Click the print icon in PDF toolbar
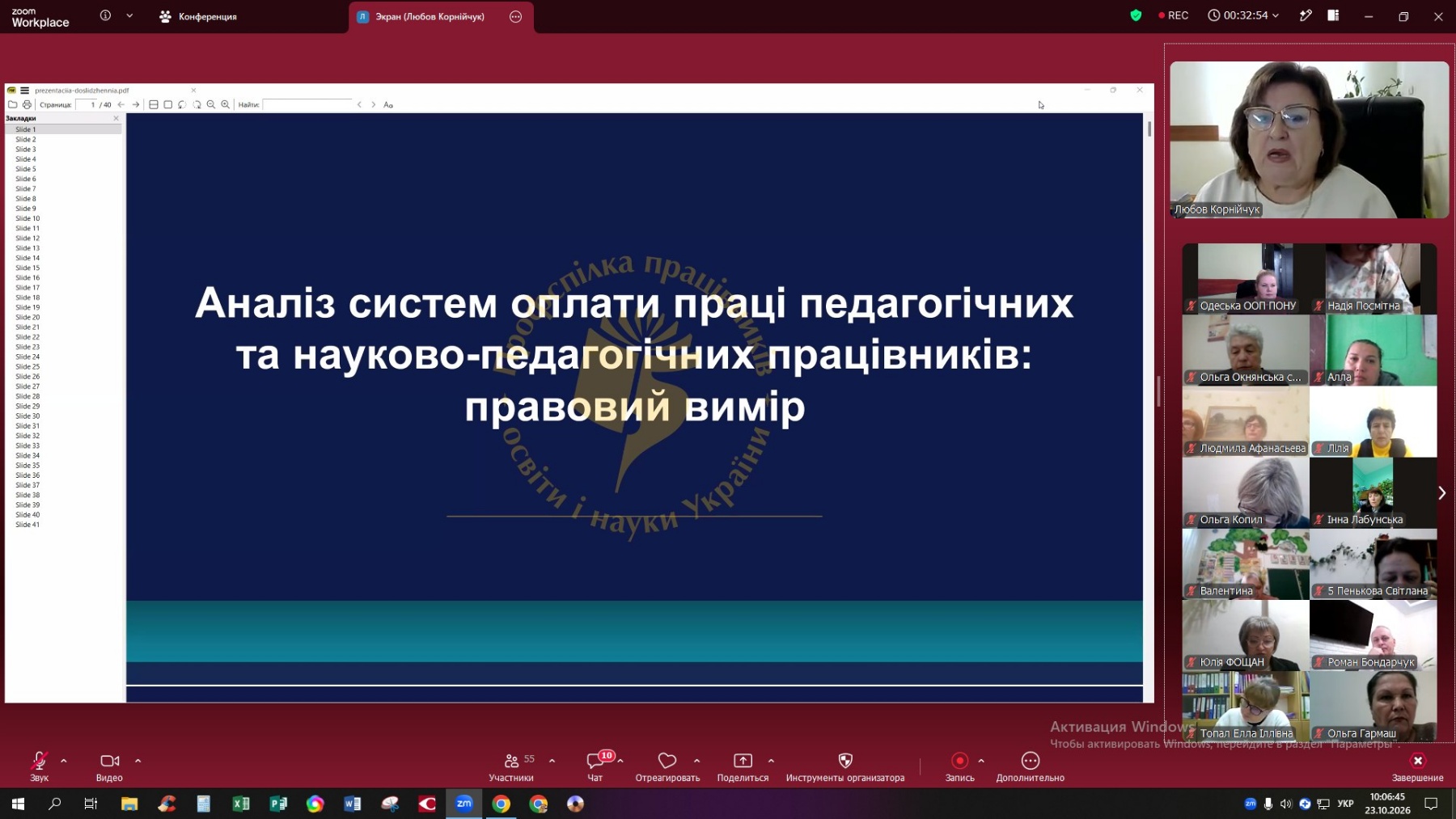 tap(27, 104)
